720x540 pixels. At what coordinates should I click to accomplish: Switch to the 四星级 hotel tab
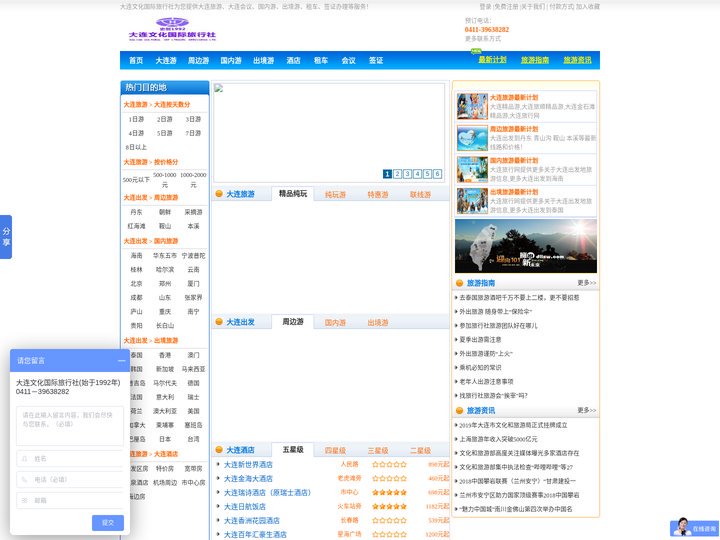pyautogui.click(x=335, y=450)
